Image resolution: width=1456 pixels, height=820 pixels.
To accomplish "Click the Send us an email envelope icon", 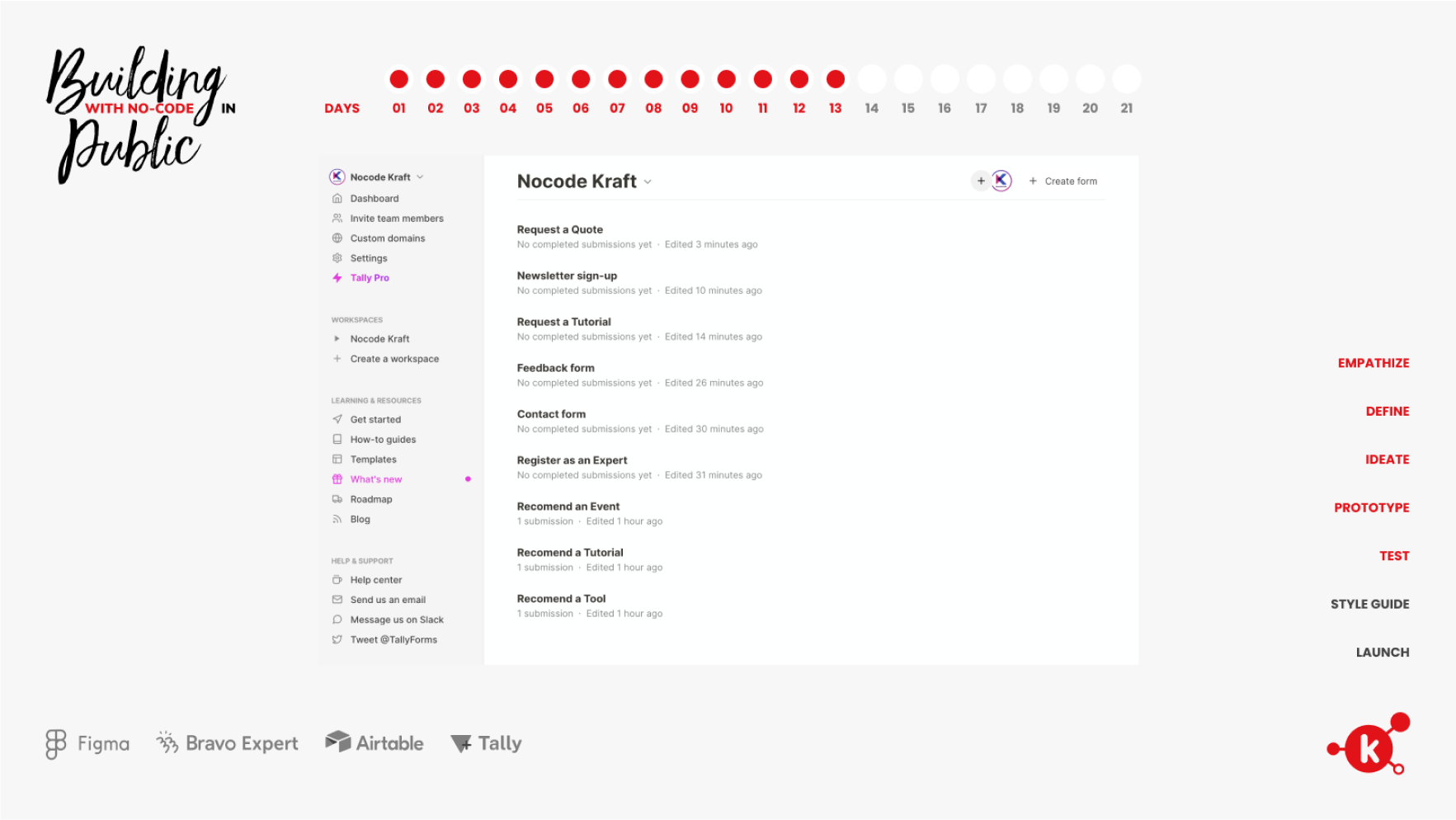I will (337, 600).
